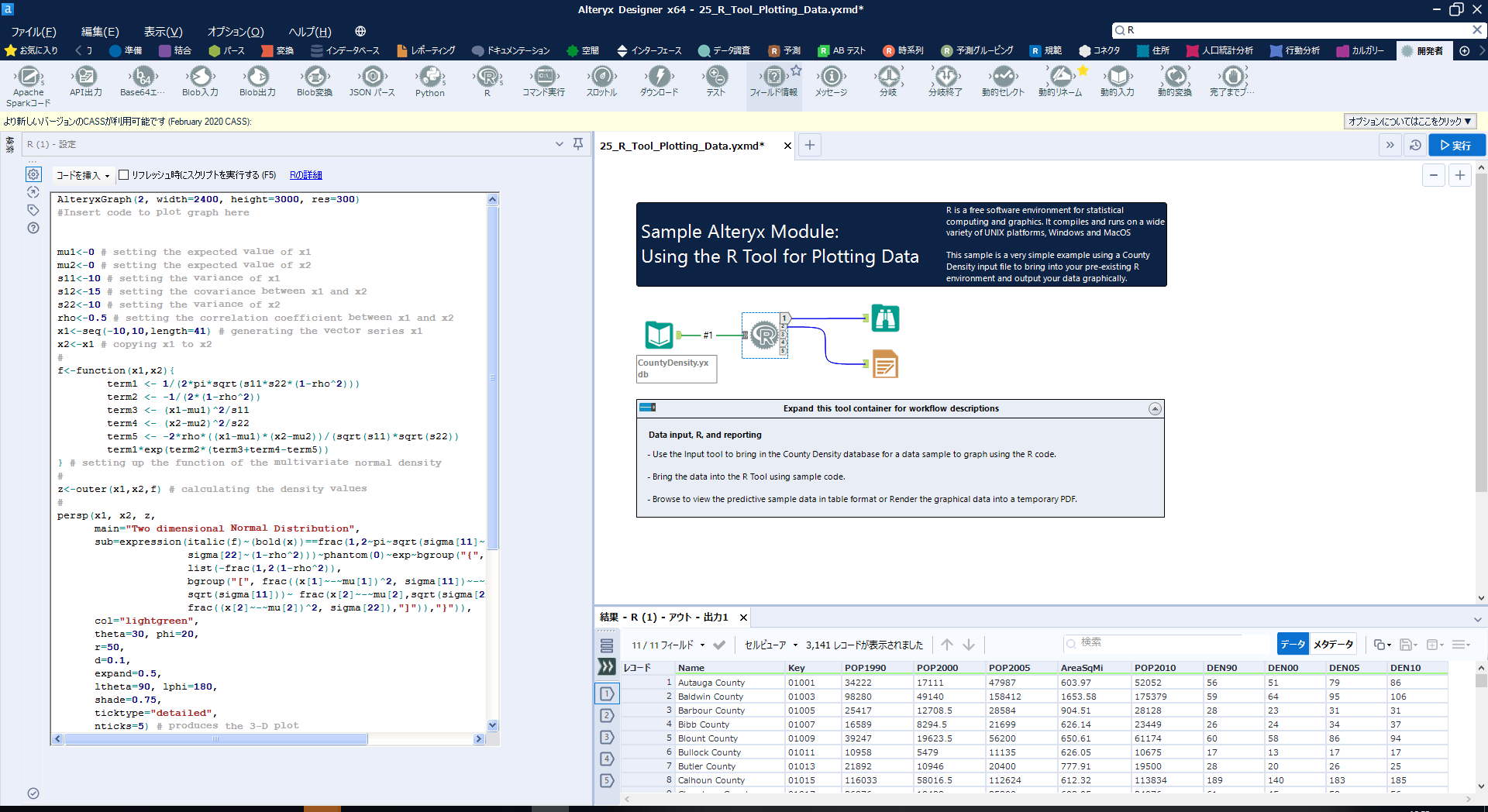Open the Rの詳細 link

[x=305, y=175]
